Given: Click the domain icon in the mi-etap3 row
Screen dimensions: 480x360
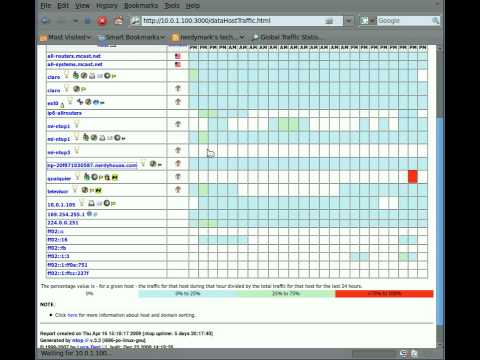Looking at the screenshot, I should tap(178, 151).
